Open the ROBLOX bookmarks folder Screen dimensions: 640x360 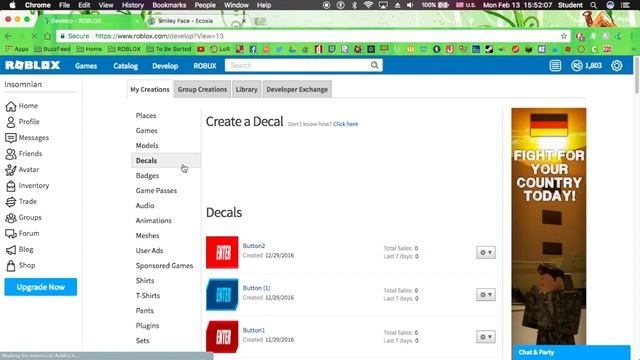124,49
